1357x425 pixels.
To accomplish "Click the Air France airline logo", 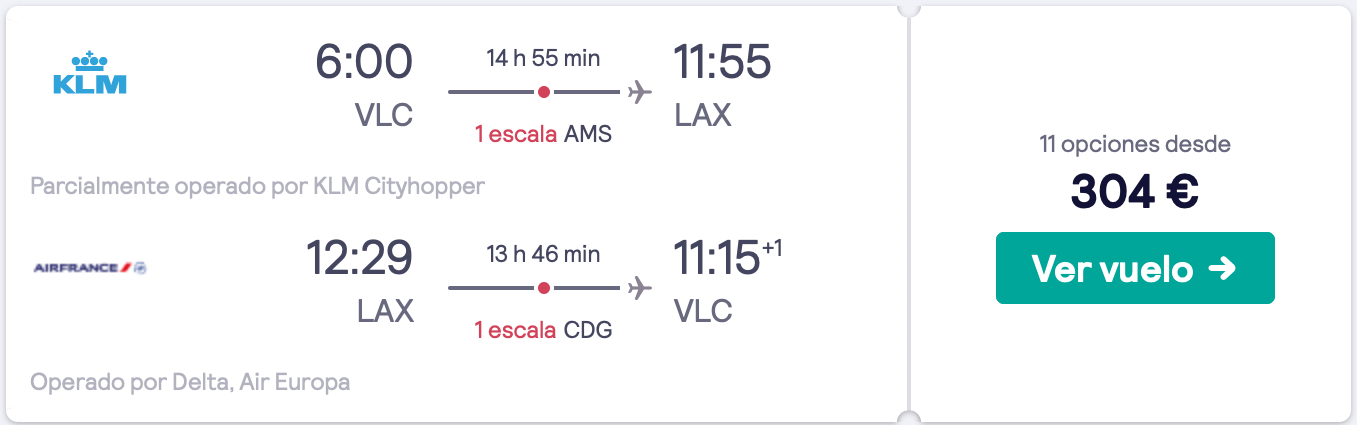I will click(x=90, y=268).
